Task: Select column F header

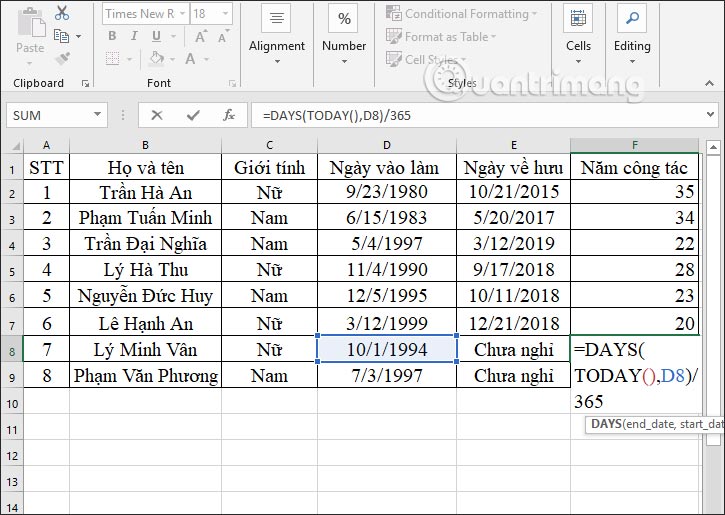Action: coord(635,146)
